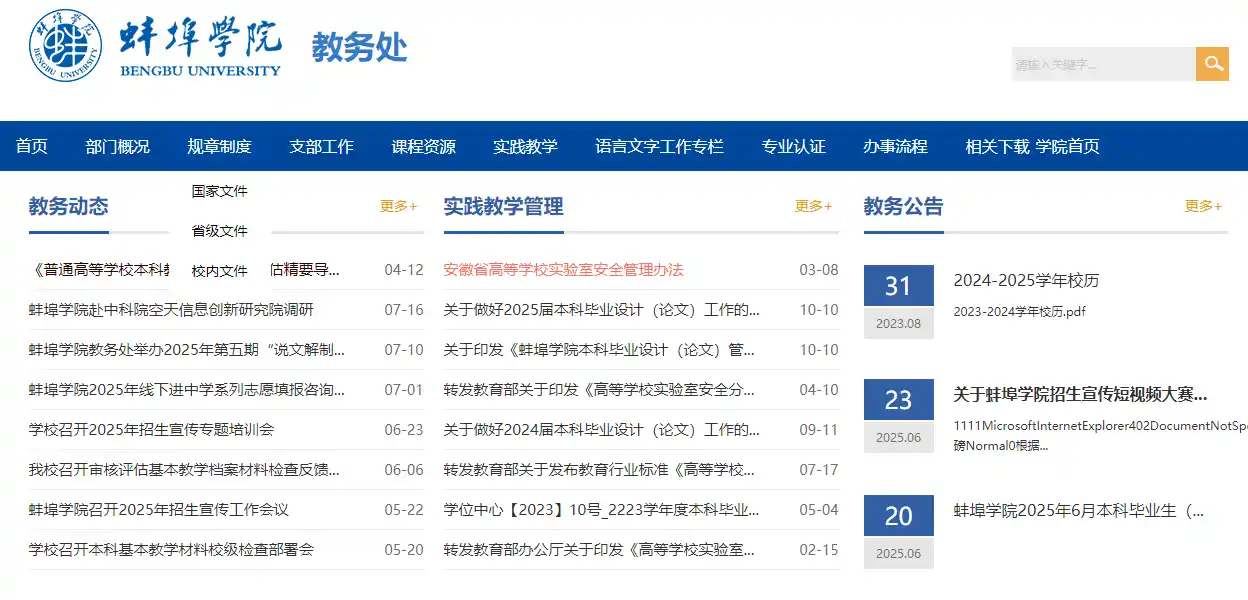
Task: Click the 31 date badge for 2023.08
Action: click(898, 287)
